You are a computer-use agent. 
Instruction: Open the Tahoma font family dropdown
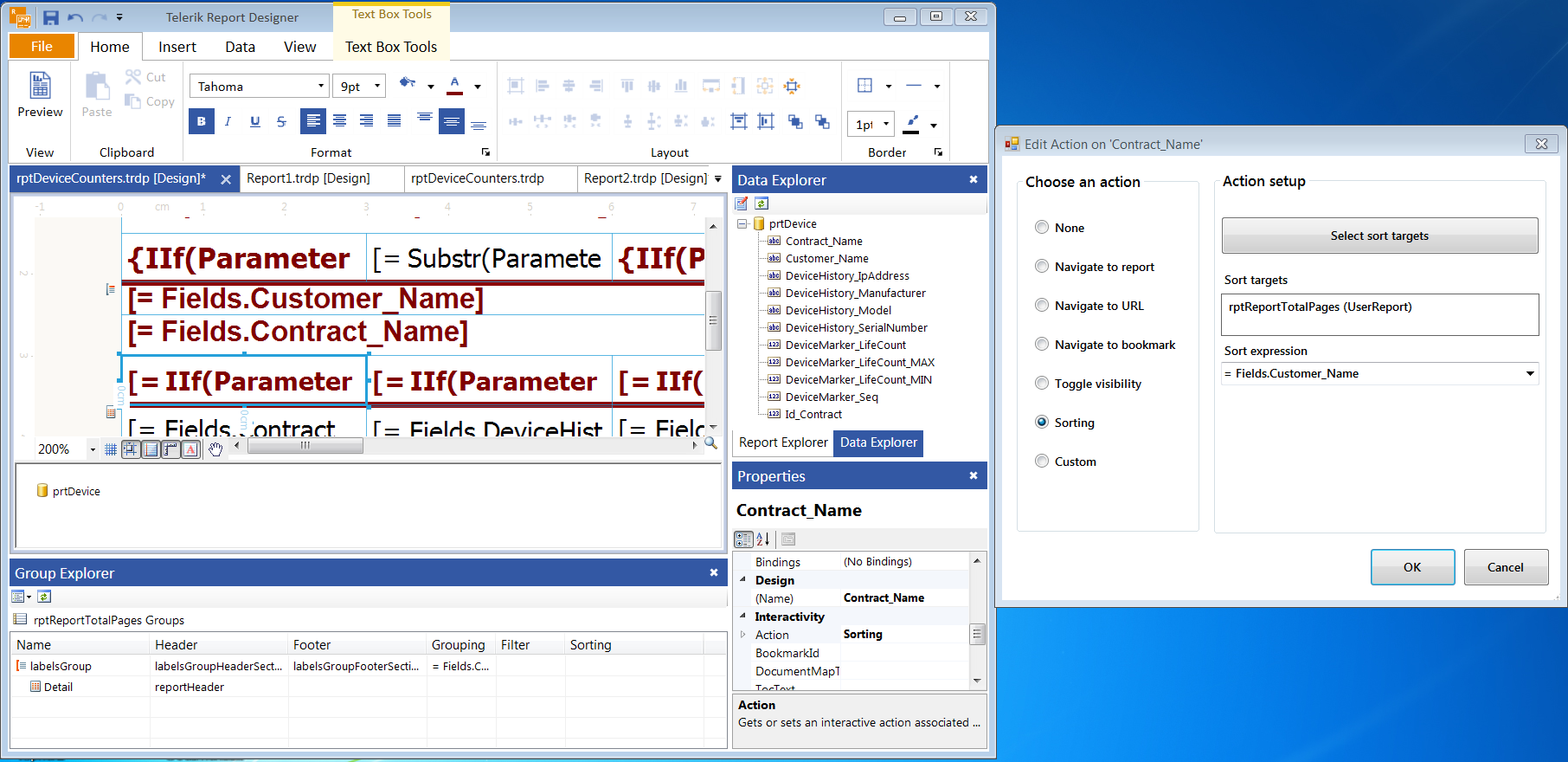coord(321,86)
